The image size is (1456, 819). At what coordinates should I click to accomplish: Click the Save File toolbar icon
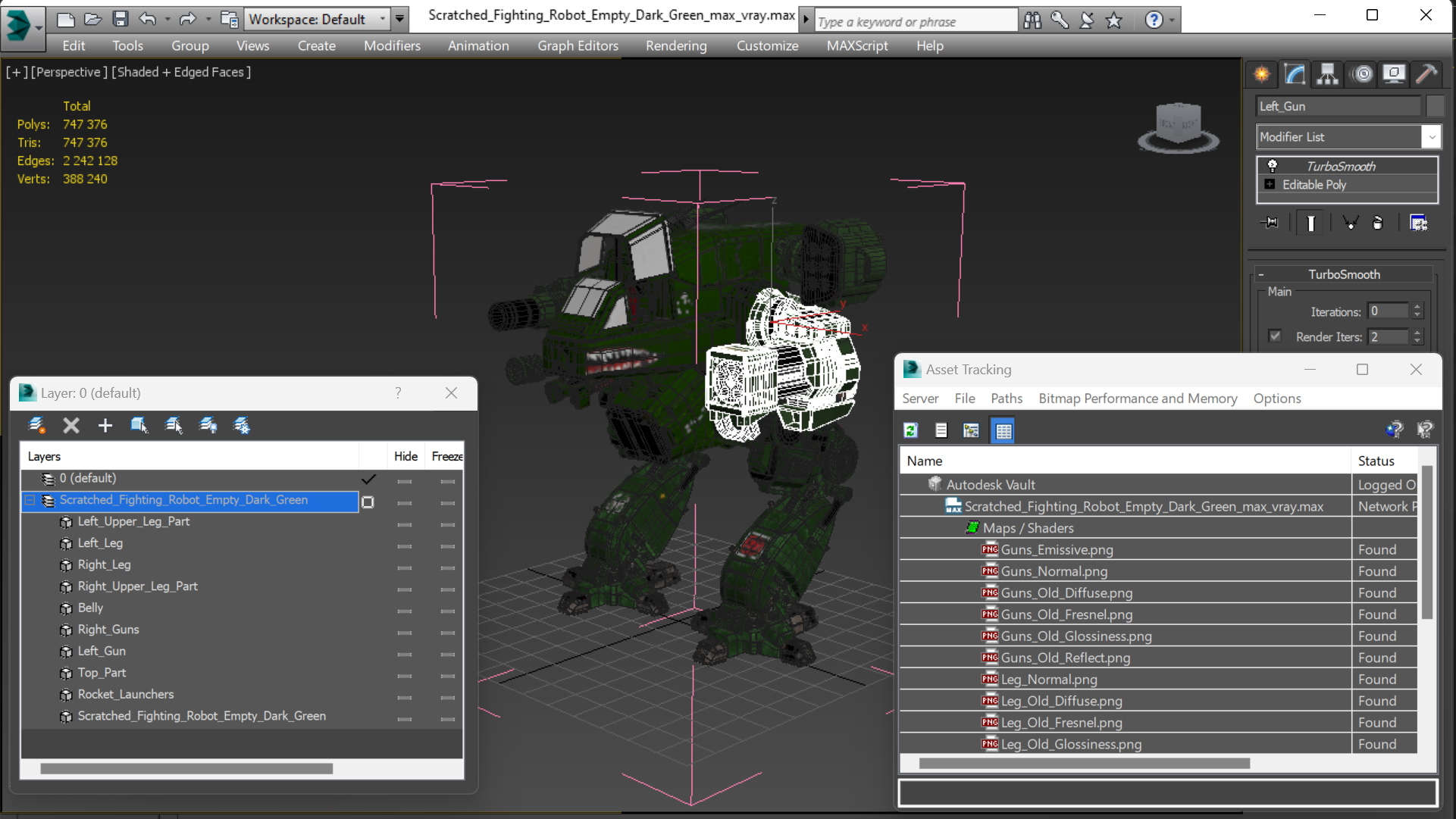(120, 19)
